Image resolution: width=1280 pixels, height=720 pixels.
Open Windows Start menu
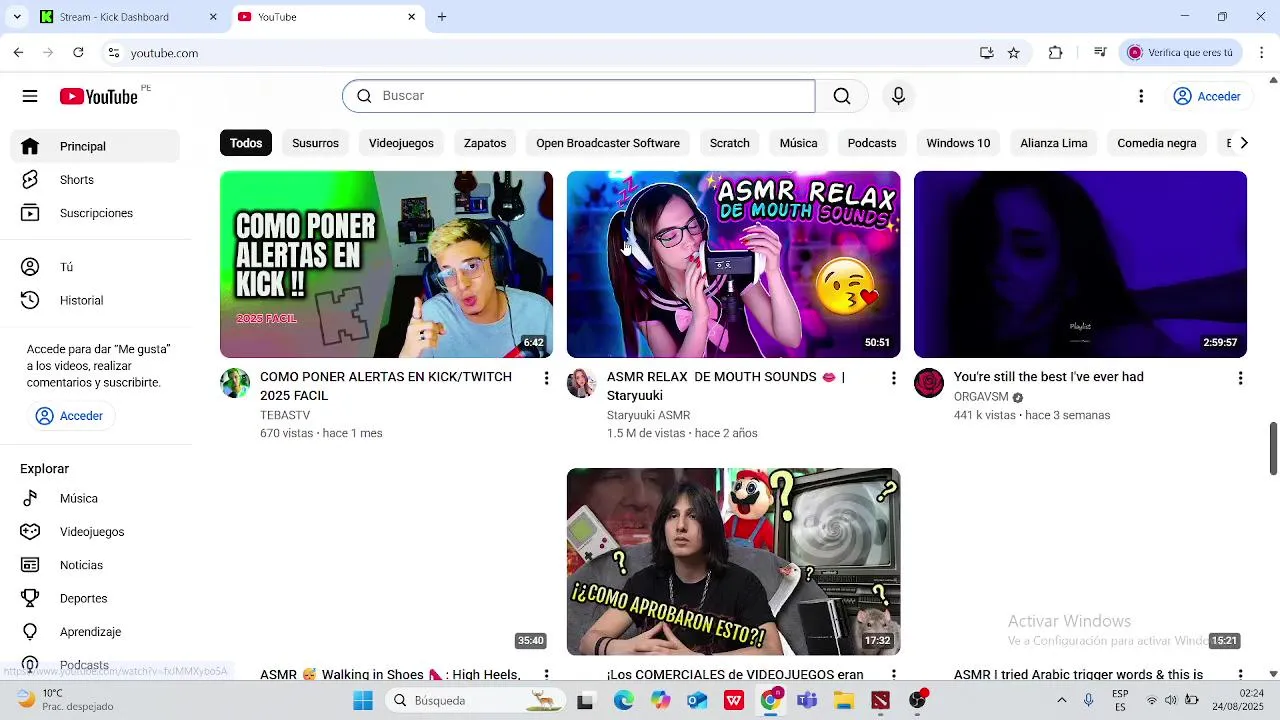coord(363,700)
